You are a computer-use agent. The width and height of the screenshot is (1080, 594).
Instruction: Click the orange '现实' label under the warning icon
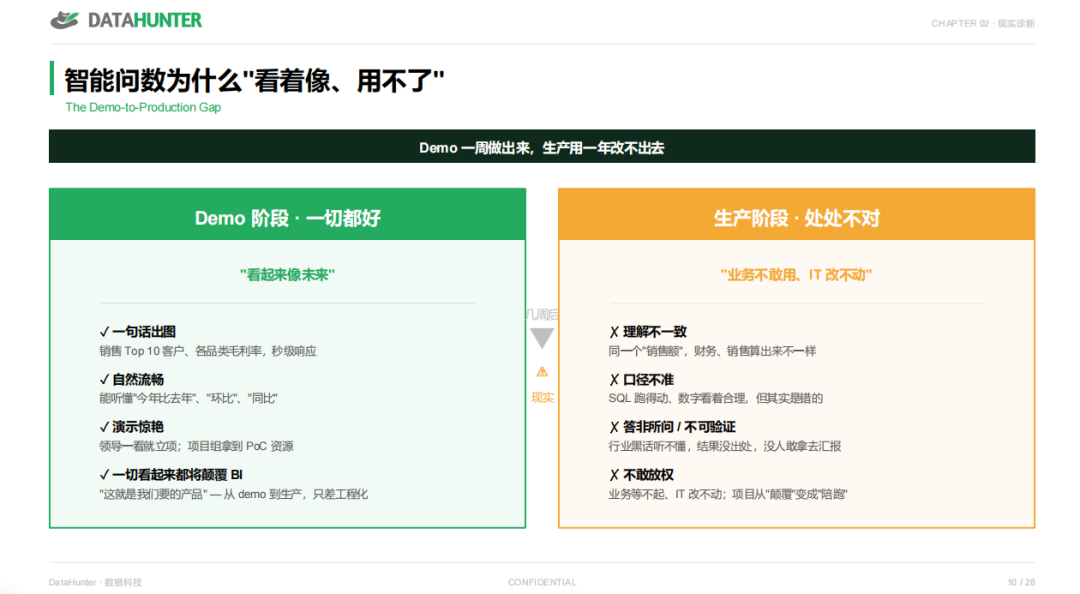542,398
